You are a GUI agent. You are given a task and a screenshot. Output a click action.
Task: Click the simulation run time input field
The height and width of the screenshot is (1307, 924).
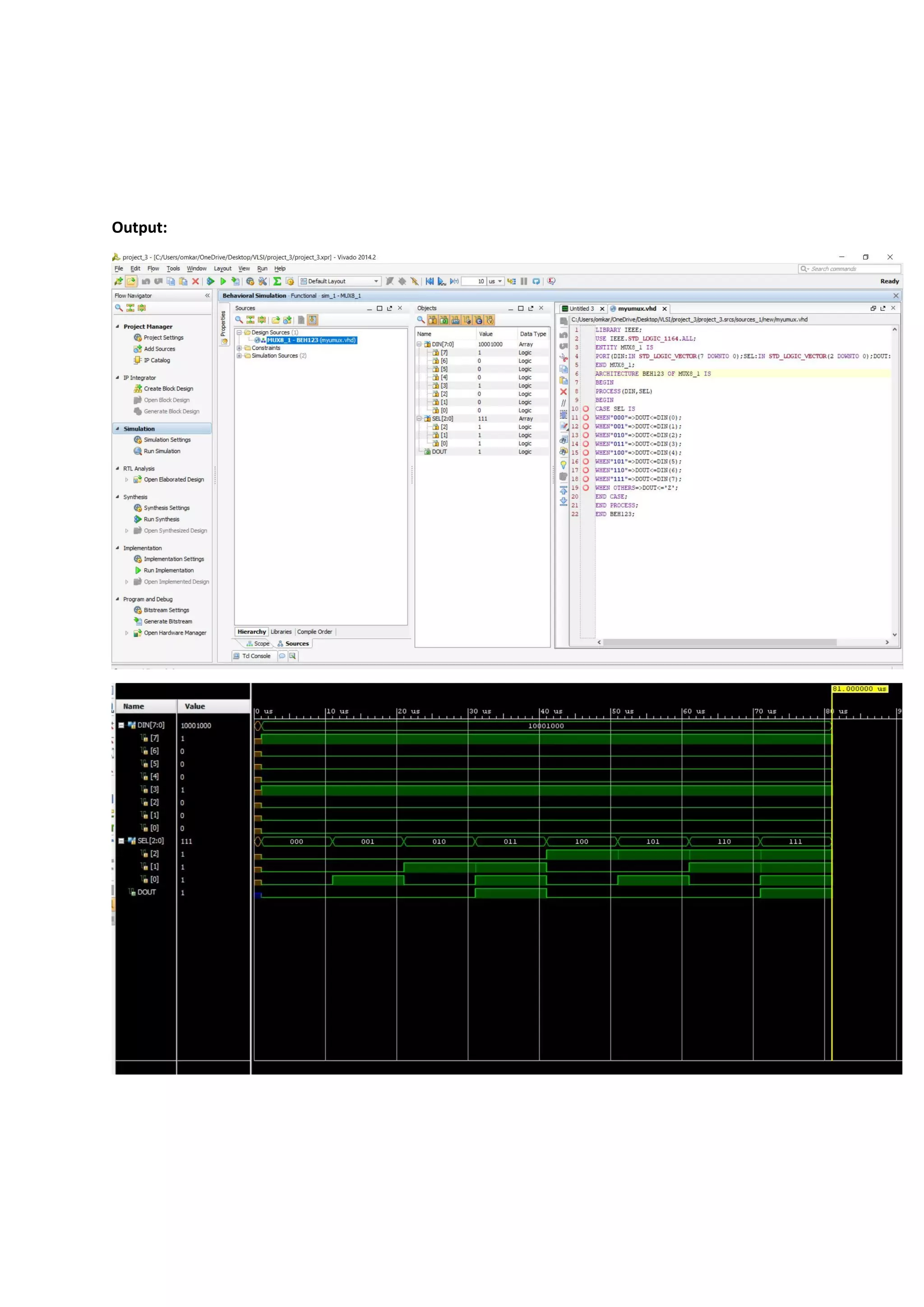tap(473, 281)
